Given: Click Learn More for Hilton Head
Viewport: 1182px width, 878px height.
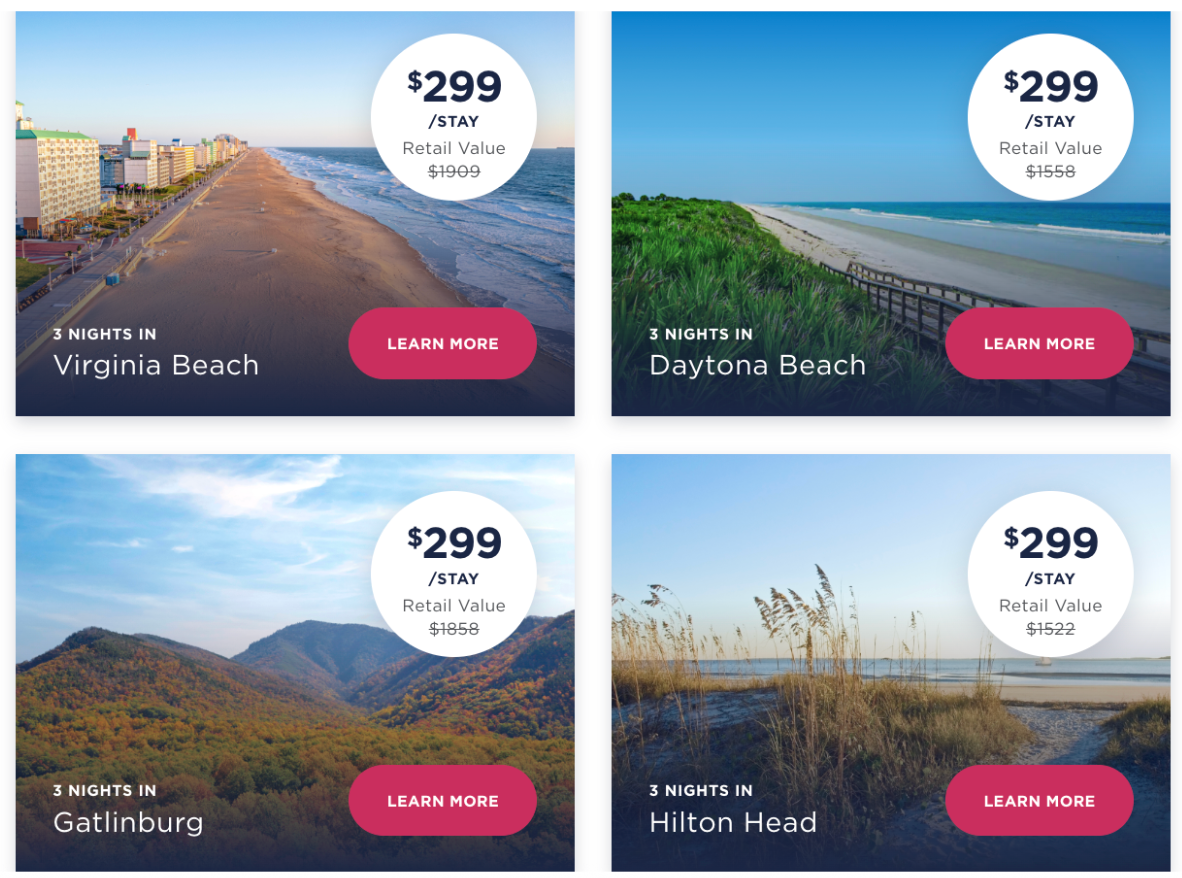Looking at the screenshot, I should coord(1039,801).
